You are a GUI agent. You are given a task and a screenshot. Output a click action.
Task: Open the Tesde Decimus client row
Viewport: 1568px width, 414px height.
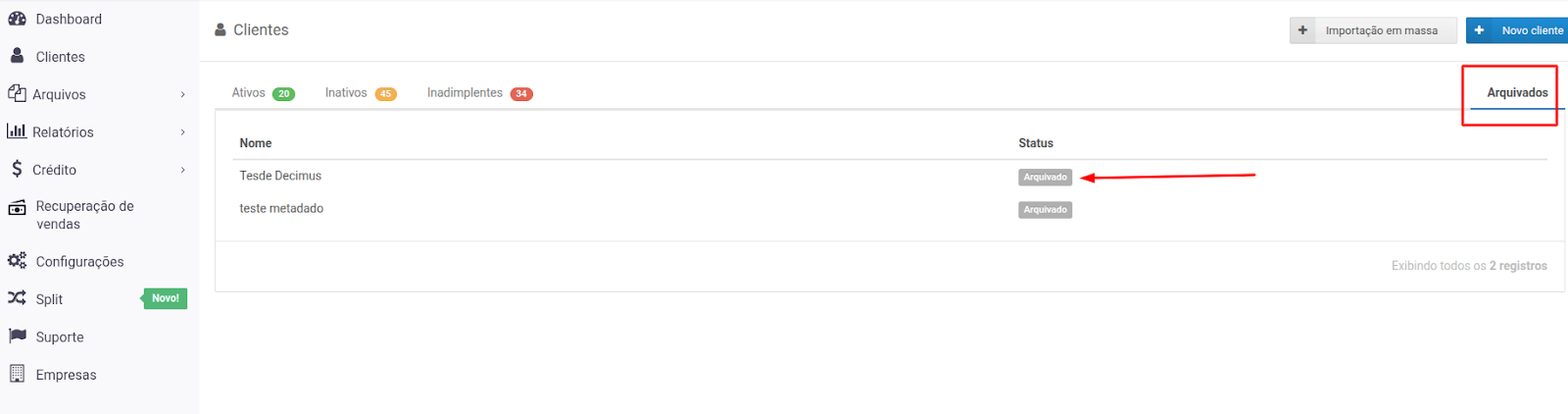pyautogui.click(x=280, y=176)
